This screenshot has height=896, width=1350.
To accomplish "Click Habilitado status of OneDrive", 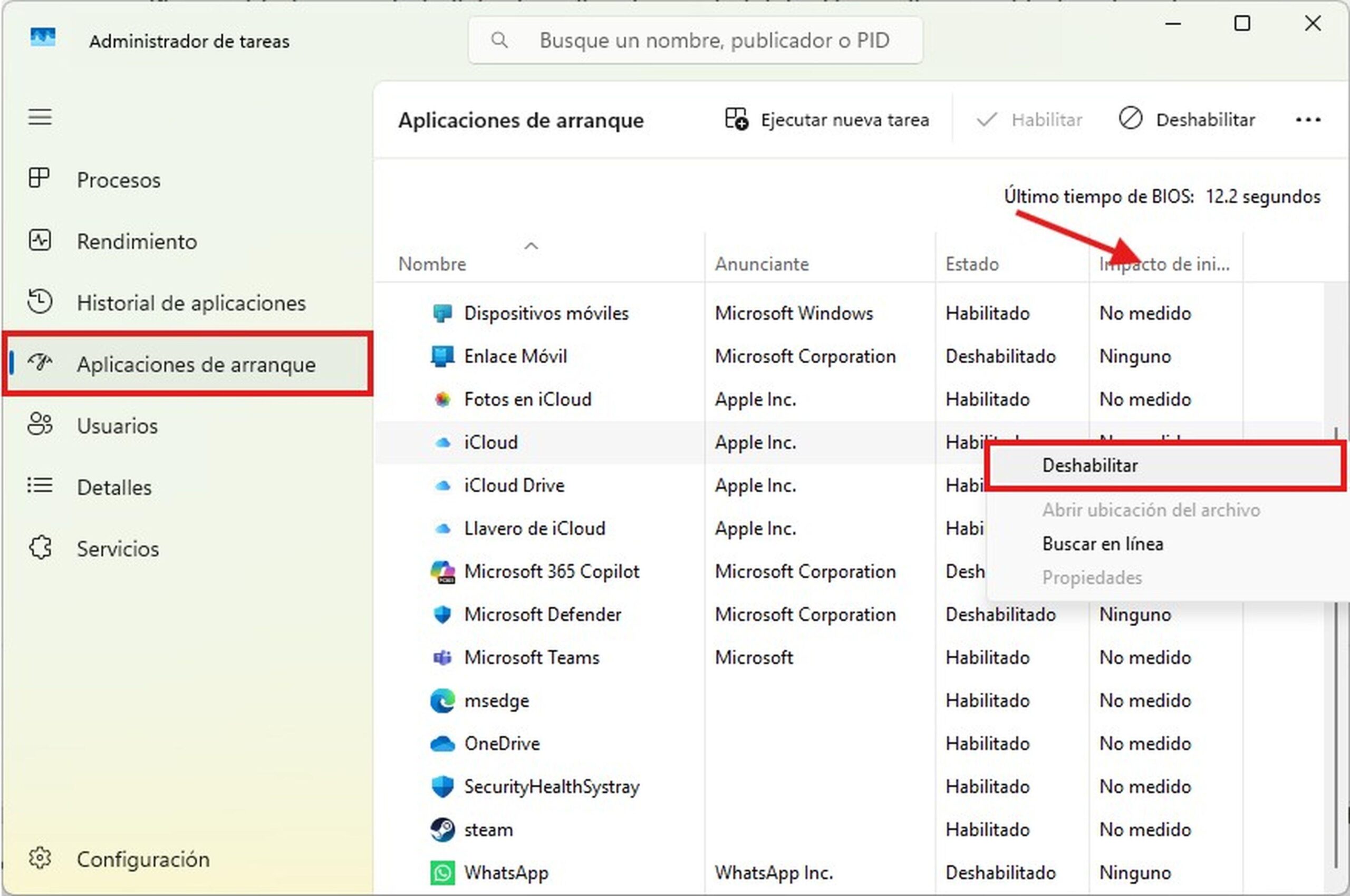I will pyautogui.click(x=988, y=744).
